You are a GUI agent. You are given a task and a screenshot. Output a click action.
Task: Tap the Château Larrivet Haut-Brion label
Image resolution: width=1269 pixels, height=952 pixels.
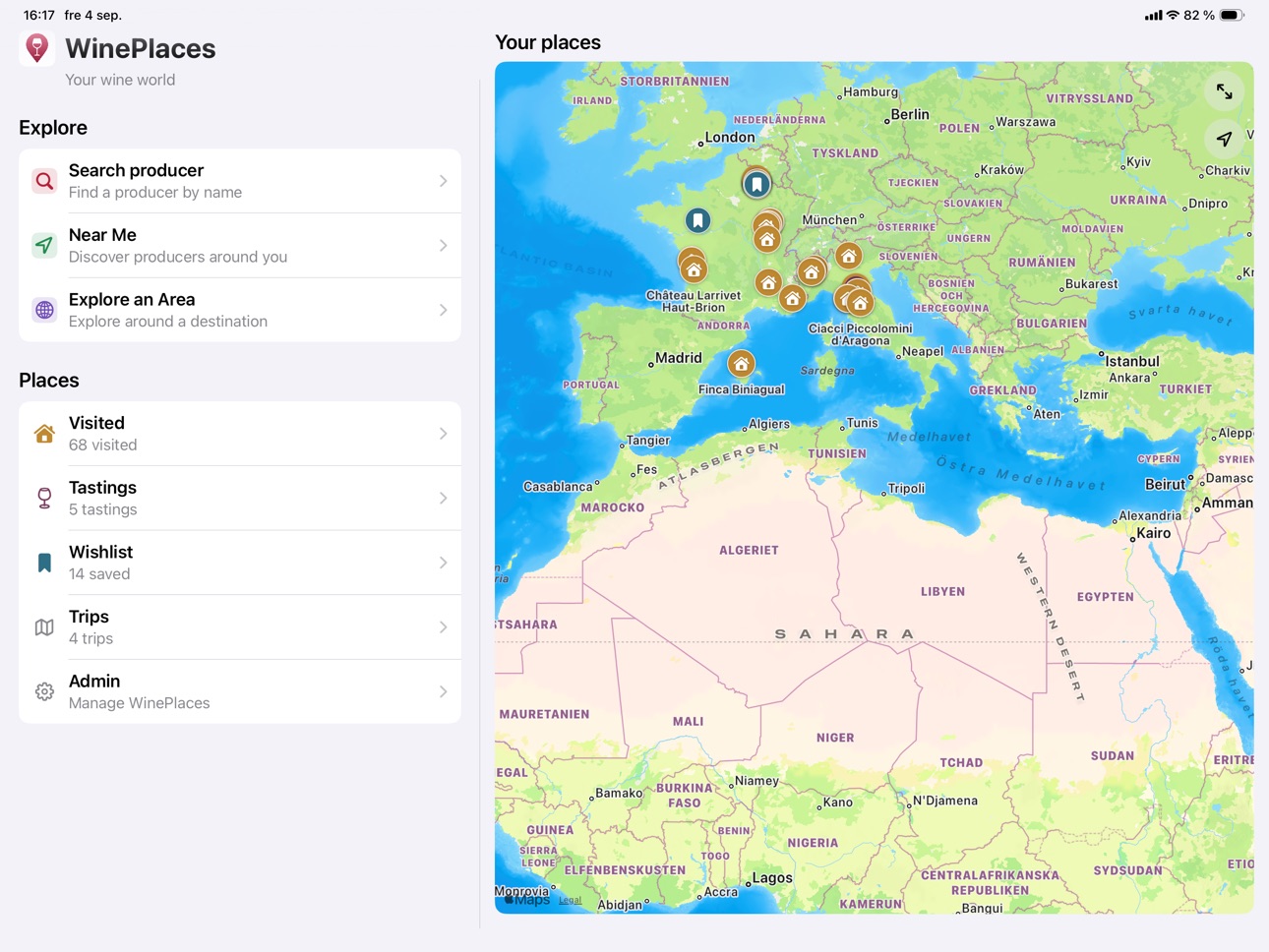click(694, 301)
